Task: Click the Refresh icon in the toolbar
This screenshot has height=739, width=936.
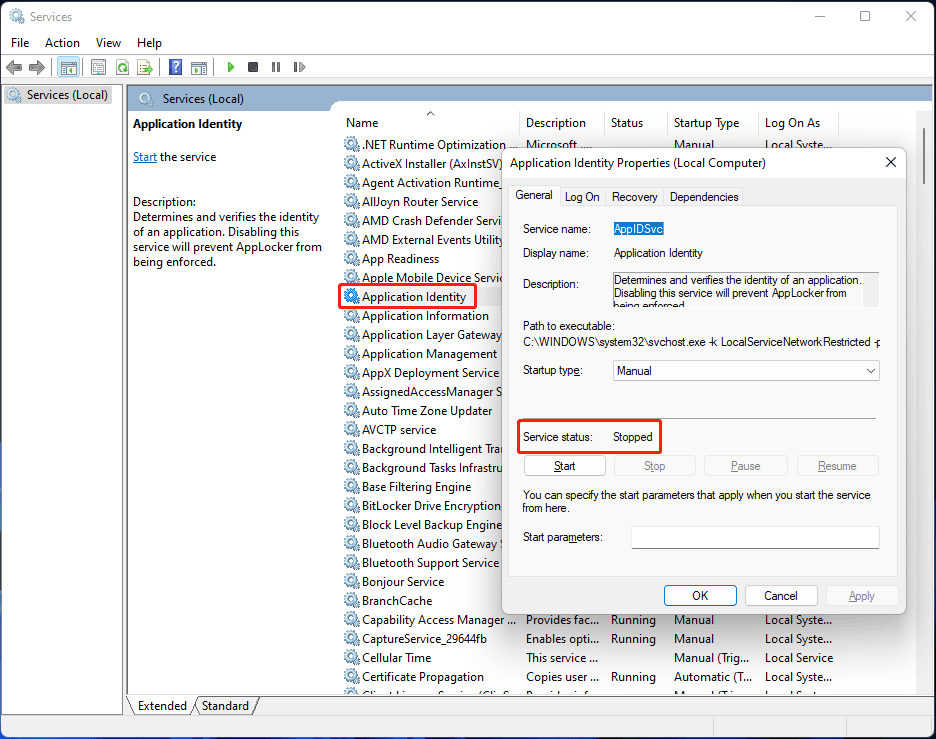Action: point(122,67)
